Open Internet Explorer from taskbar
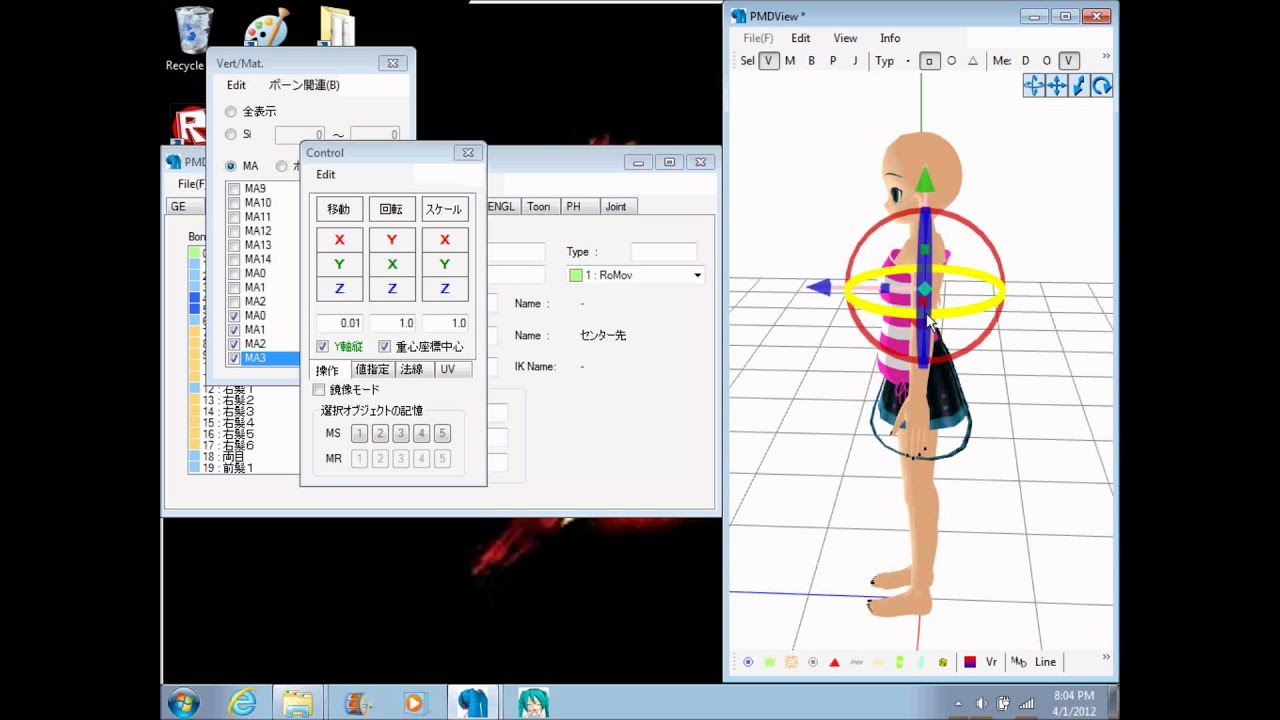This screenshot has height=720, width=1280. click(243, 703)
